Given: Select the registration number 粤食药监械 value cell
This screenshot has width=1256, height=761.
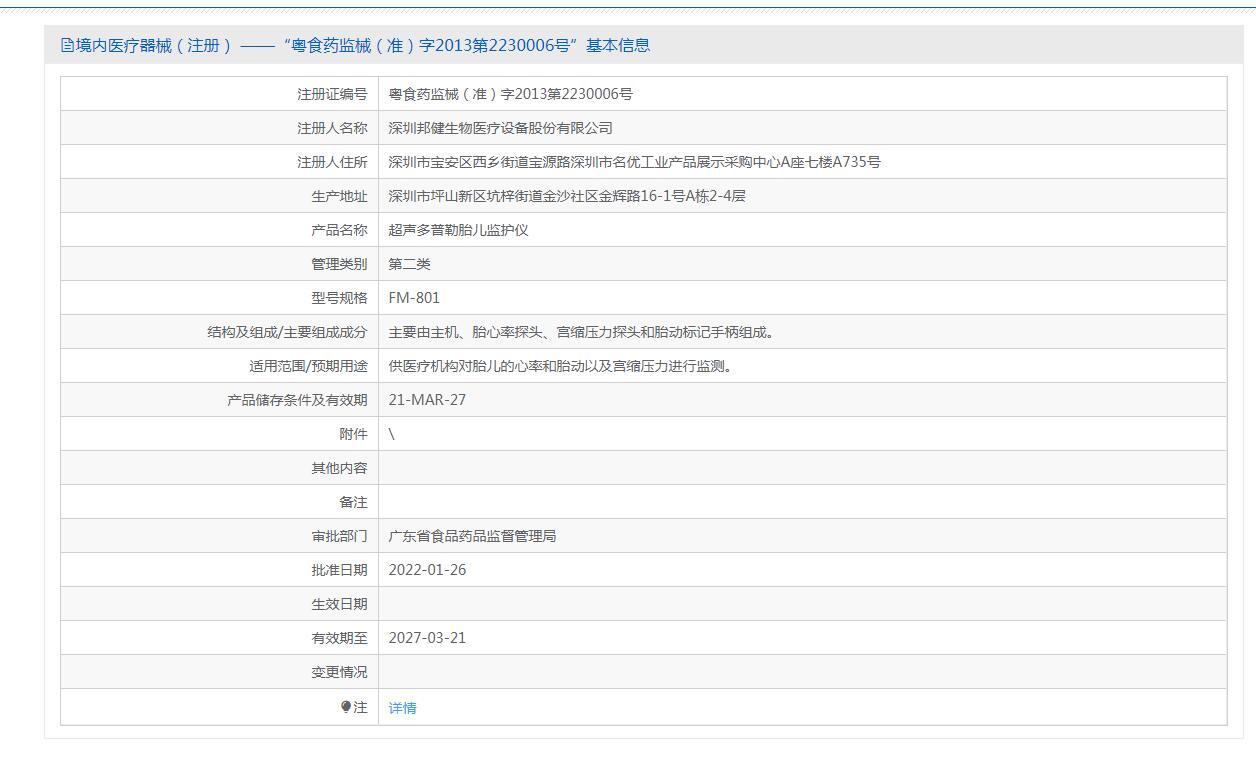Looking at the screenshot, I should pyautogui.click(x=510, y=94).
